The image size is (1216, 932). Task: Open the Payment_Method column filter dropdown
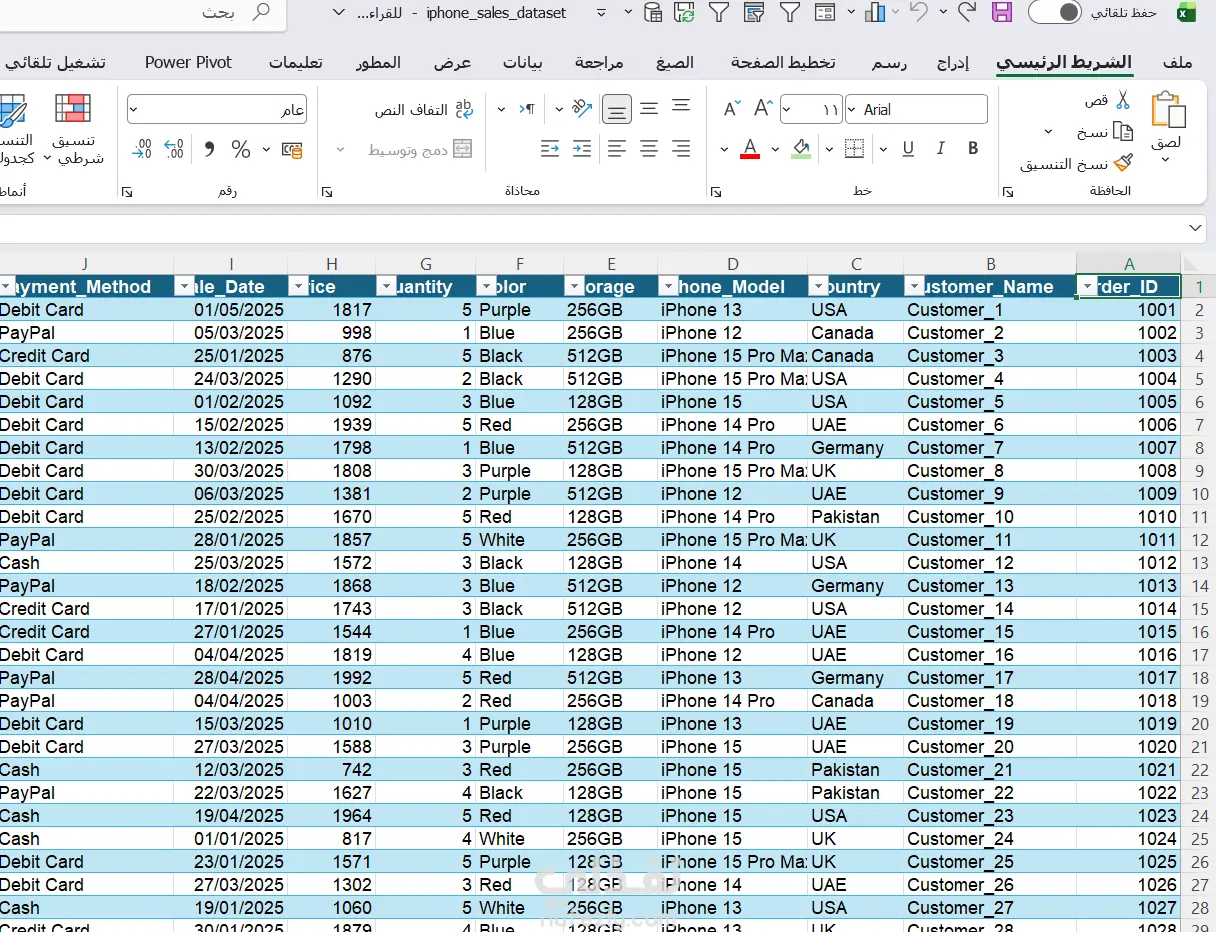click(x=7, y=287)
